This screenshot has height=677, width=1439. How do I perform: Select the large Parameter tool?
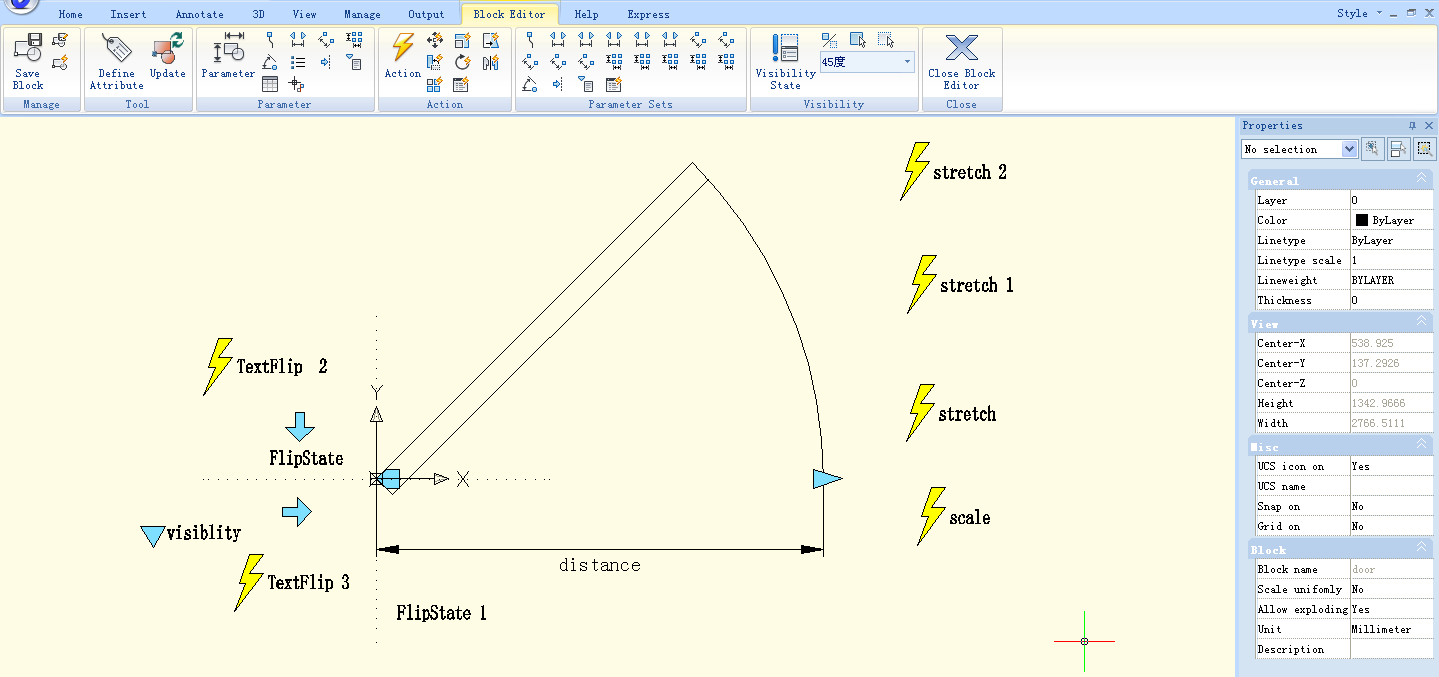(x=228, y=50)
